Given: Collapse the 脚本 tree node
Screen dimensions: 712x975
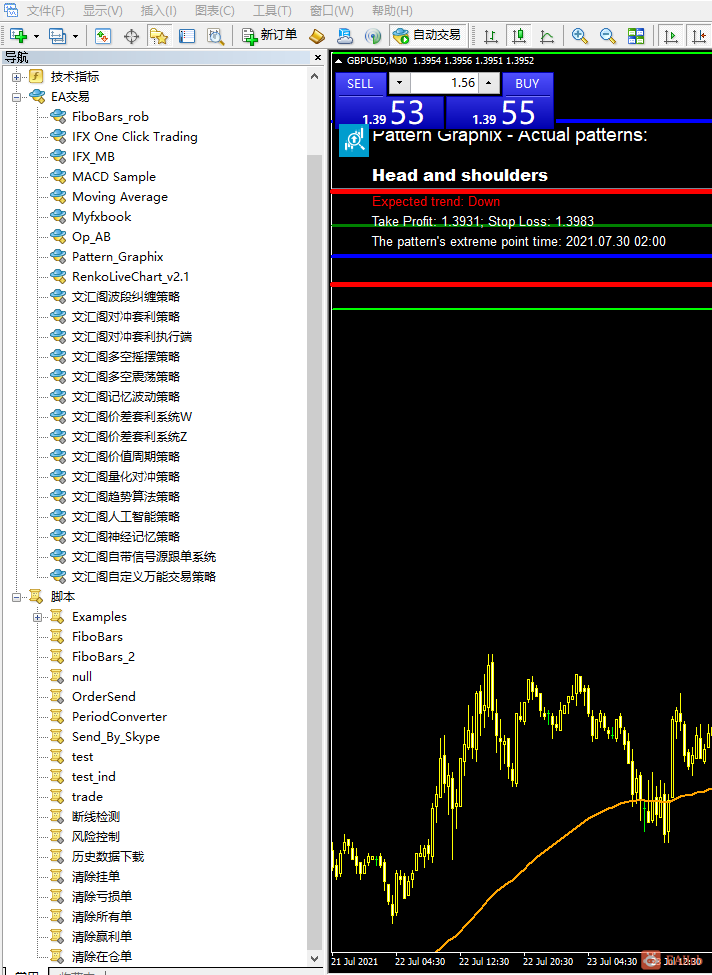Looking at the screenshot, I should [17, 597].
